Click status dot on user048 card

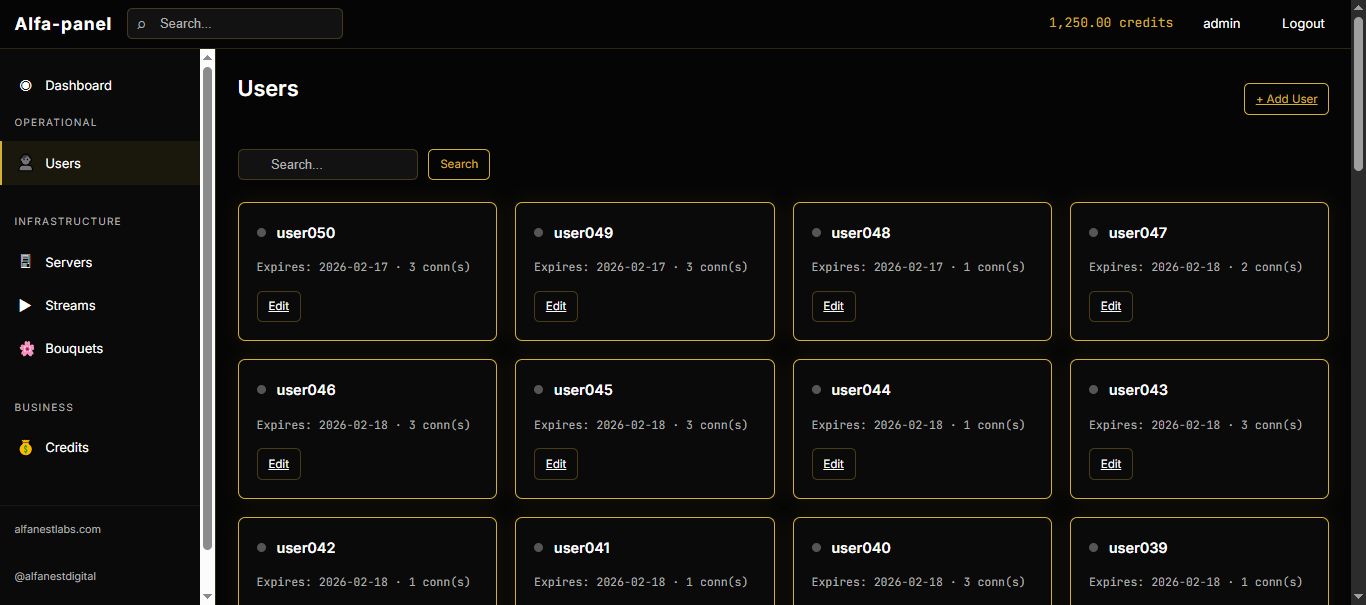(x=816, y=233)
